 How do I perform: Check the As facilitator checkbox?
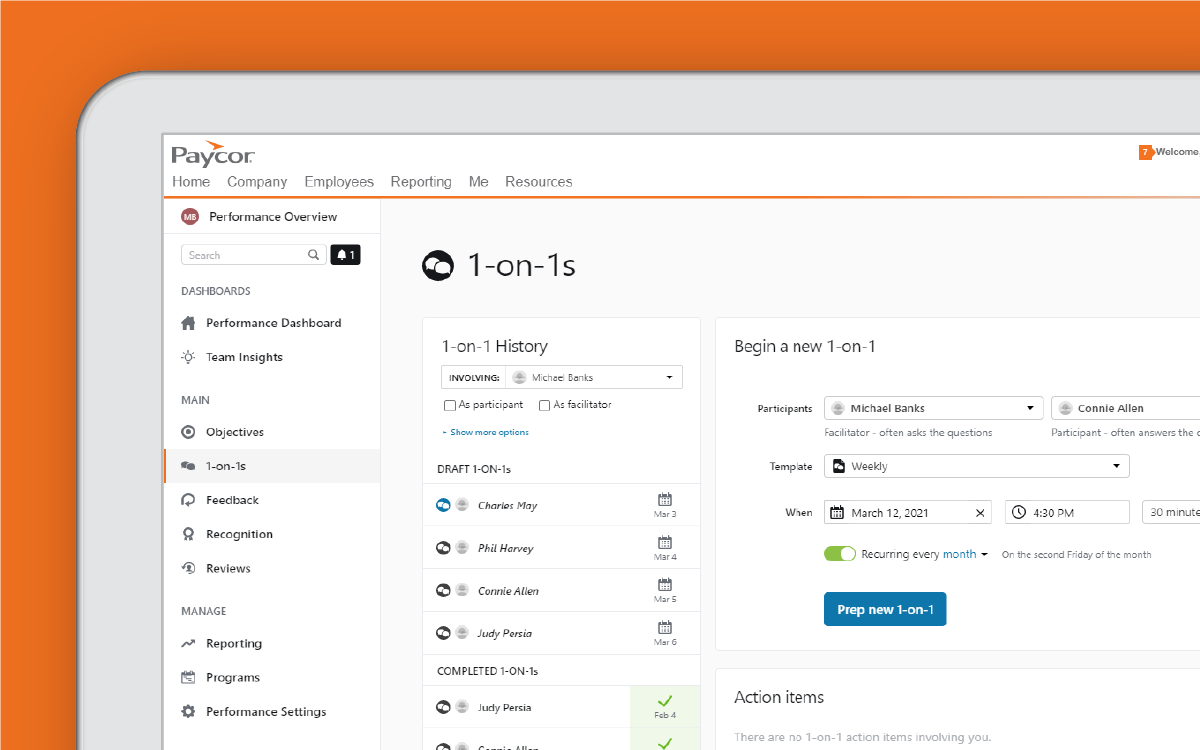(545, 405)
